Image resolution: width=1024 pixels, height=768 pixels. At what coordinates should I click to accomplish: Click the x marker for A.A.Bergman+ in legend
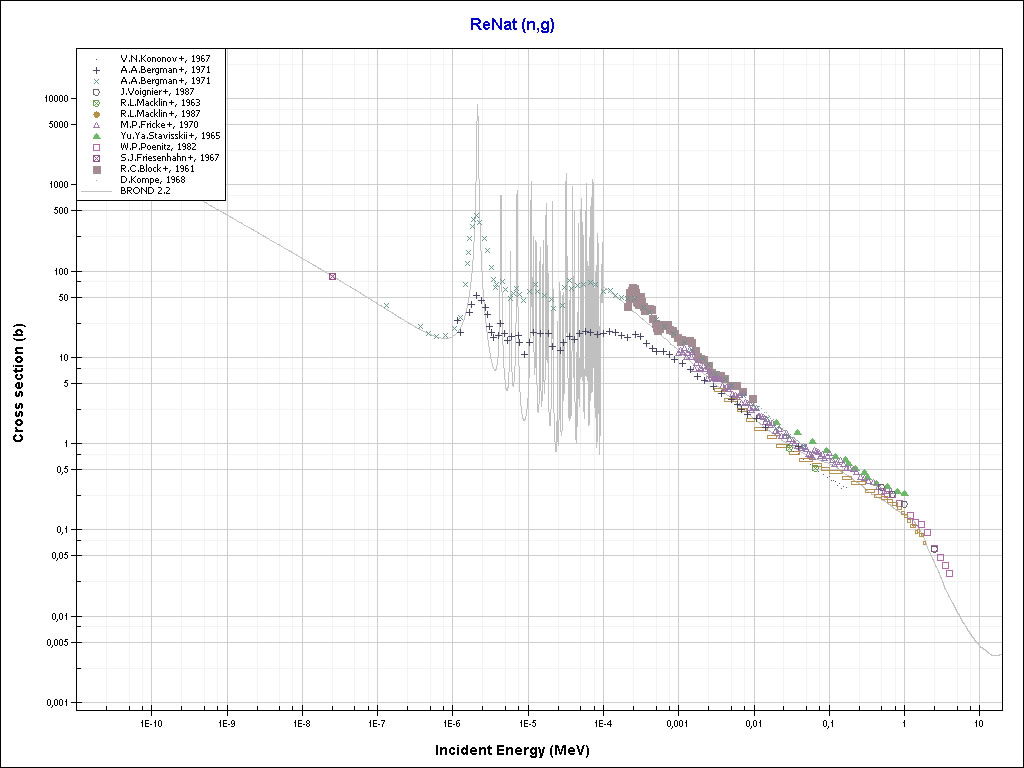[96, 81]
